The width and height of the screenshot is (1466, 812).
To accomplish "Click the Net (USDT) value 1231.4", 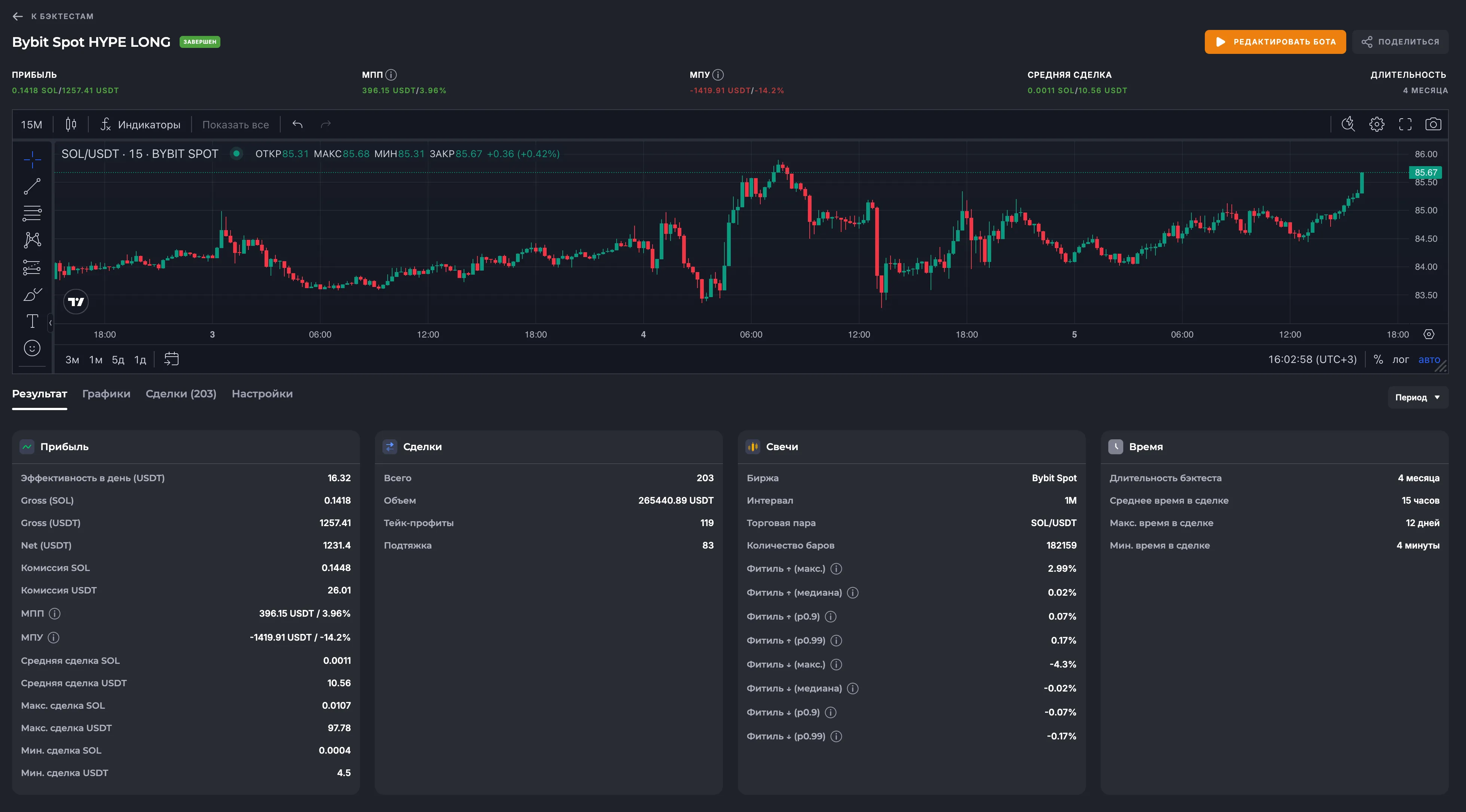I will (337, 545).
